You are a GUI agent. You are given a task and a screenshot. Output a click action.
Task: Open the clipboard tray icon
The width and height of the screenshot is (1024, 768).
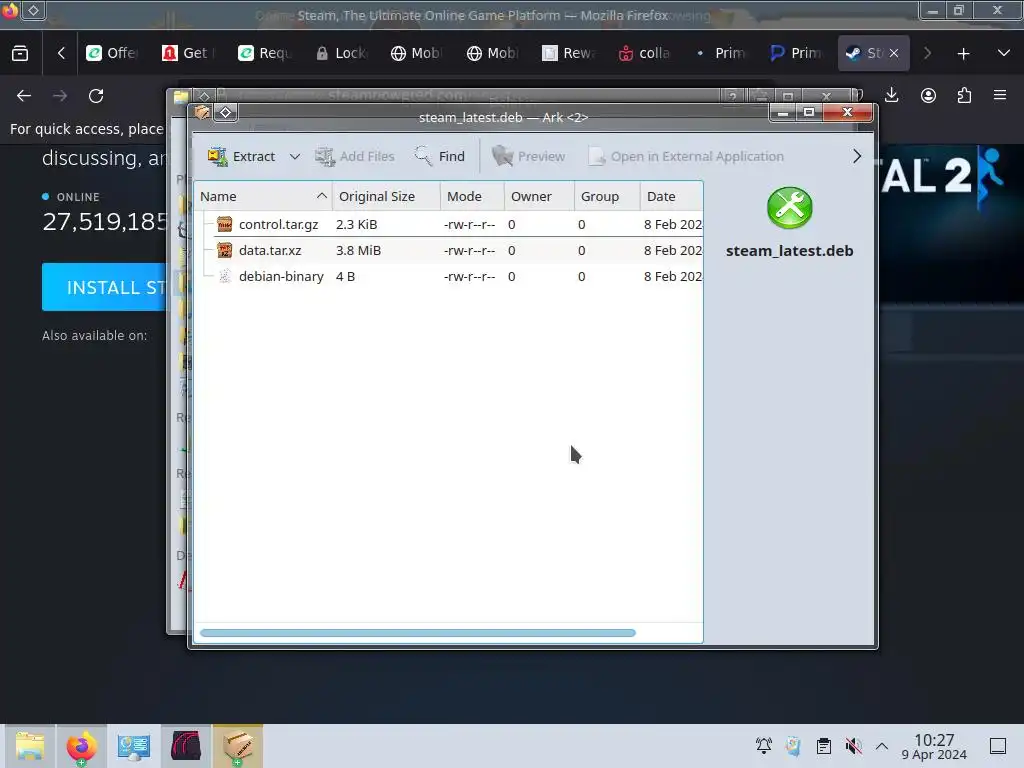[x=824, y=746]
